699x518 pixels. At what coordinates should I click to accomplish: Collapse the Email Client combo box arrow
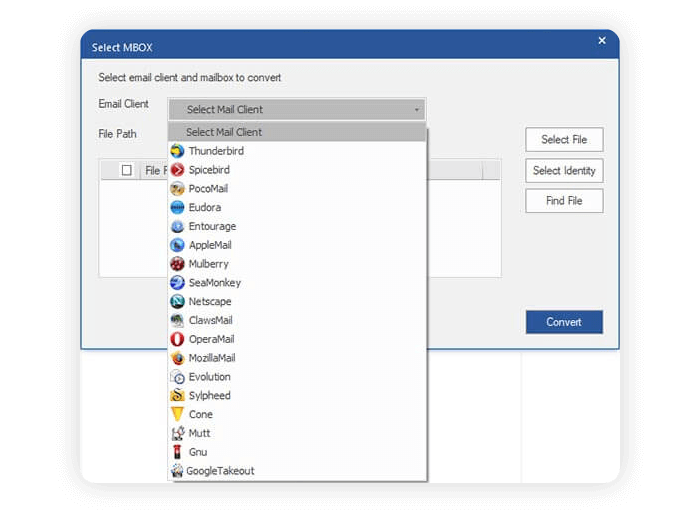pos(417,110)
